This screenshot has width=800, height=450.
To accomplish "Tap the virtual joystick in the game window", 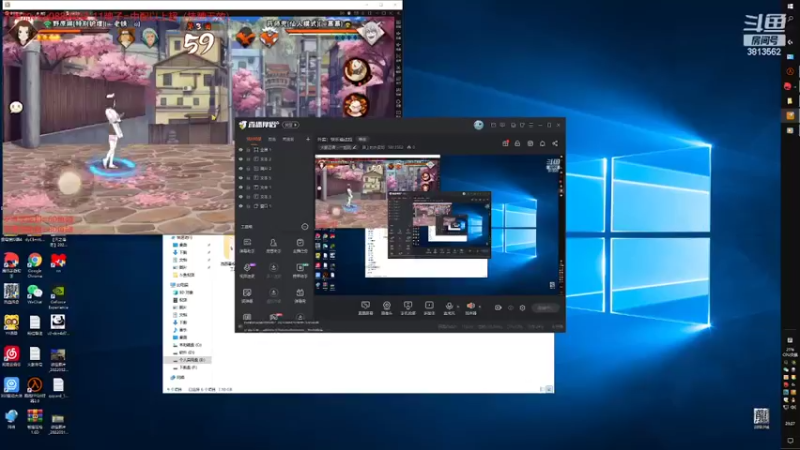I will [x=69, y=183].
